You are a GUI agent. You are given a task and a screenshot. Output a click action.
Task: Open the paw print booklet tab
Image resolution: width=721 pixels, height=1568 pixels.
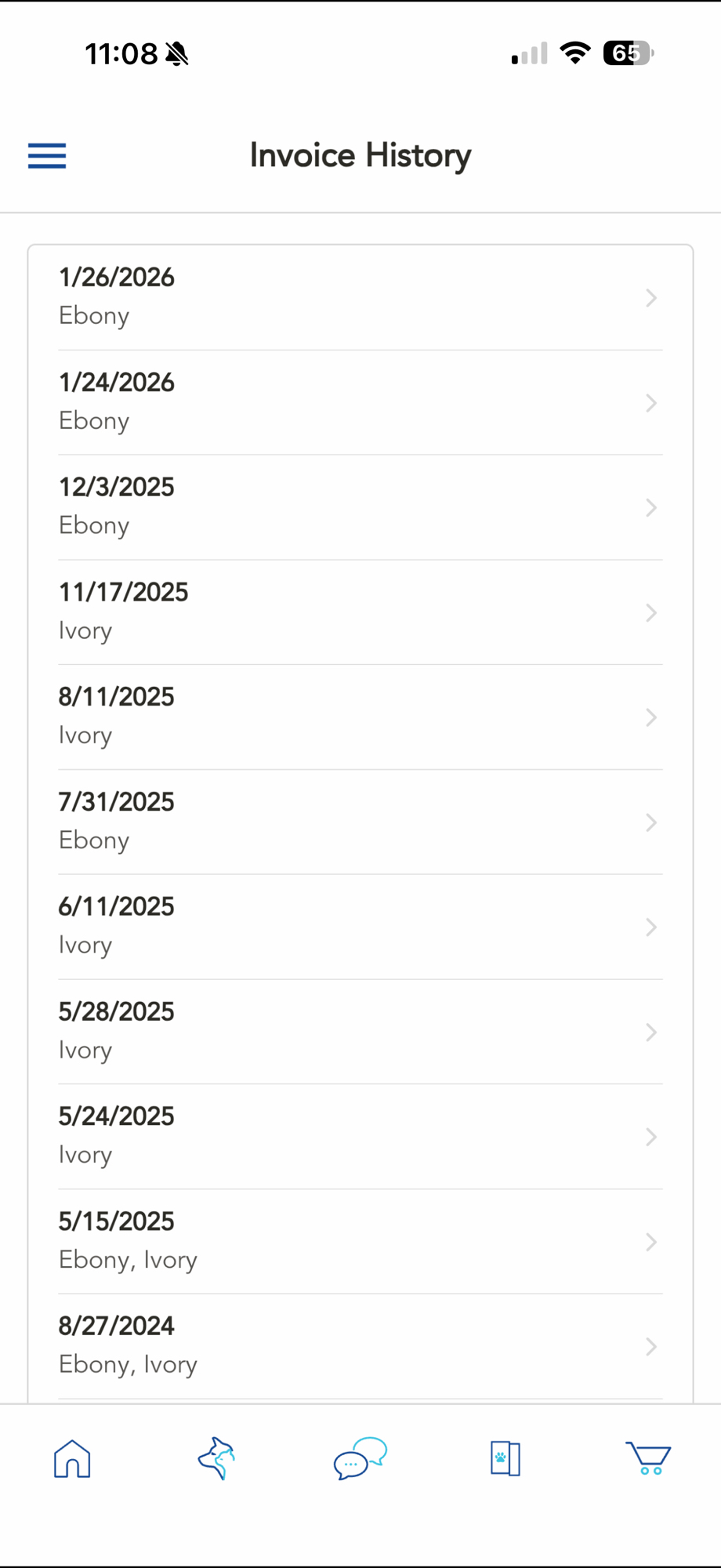pos(505,1459)
